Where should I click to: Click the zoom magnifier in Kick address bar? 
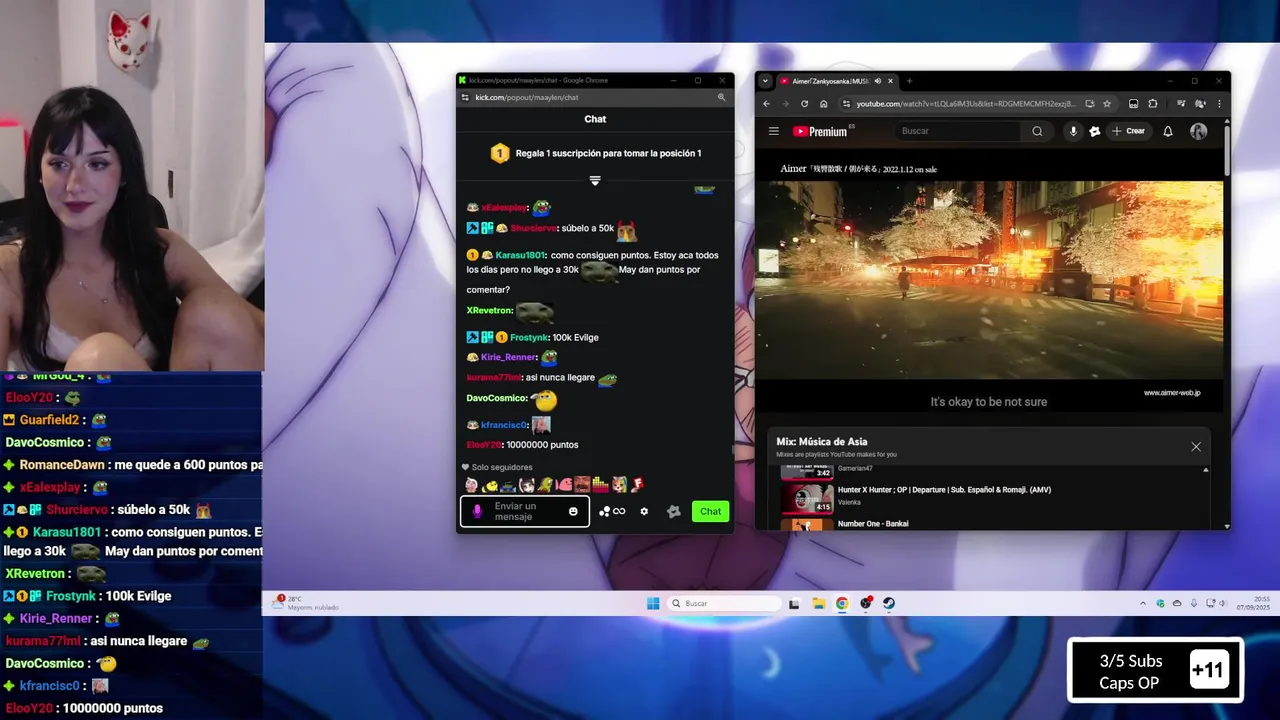tap(721, 97)
